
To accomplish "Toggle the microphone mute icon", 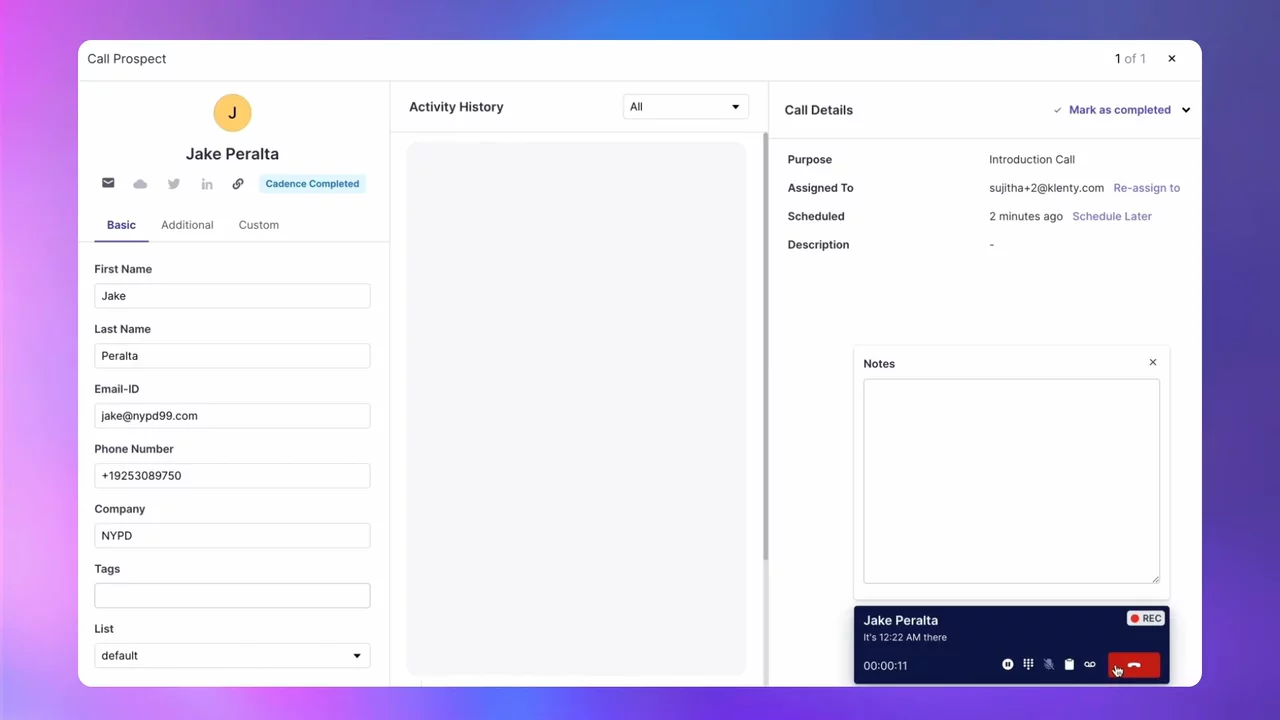I will coord(1049,665).
